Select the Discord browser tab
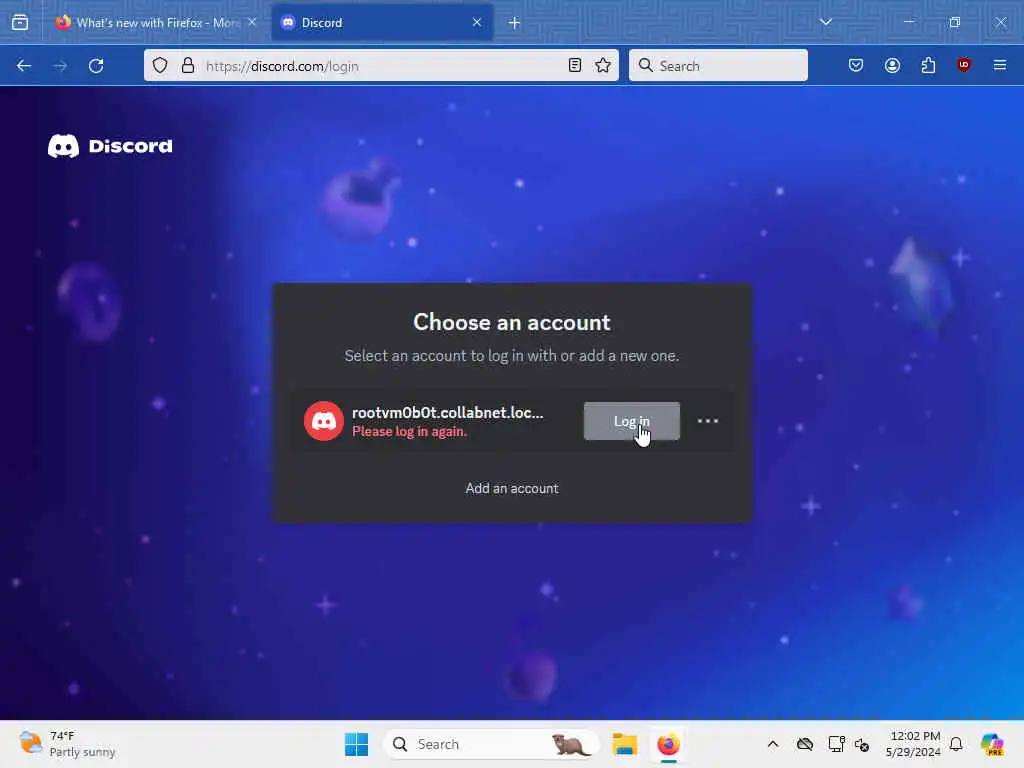This screenshot has height=768, width=1024. click(x=382, y=22)
